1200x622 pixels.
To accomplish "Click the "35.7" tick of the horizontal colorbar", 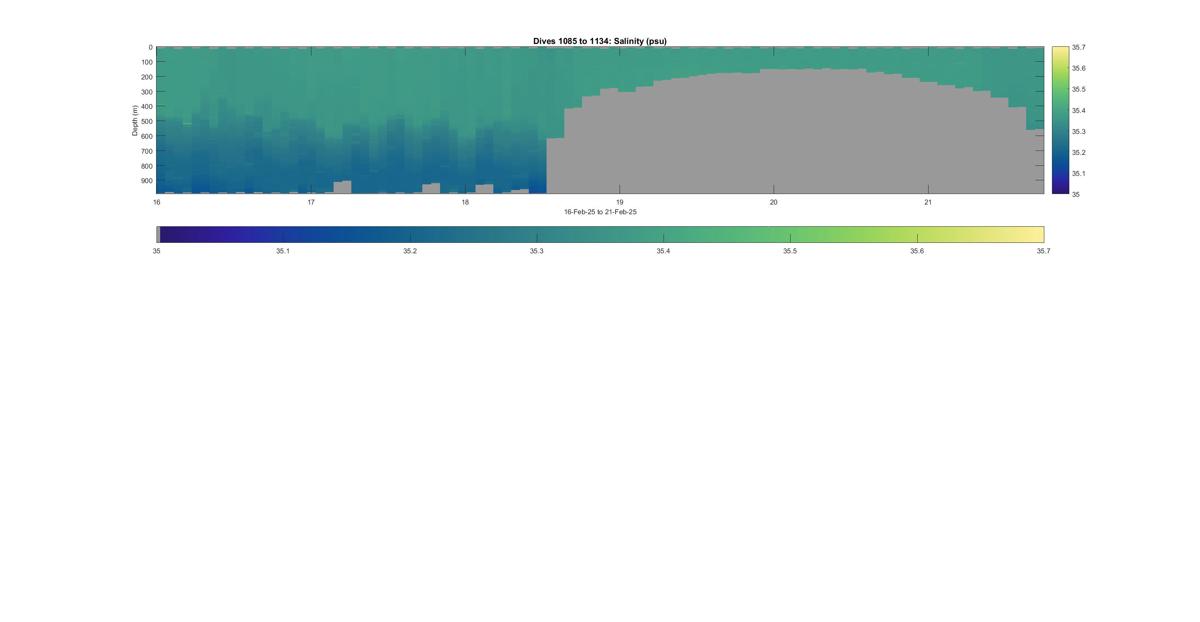I will pyautogui.click(x=1043, y=251).
